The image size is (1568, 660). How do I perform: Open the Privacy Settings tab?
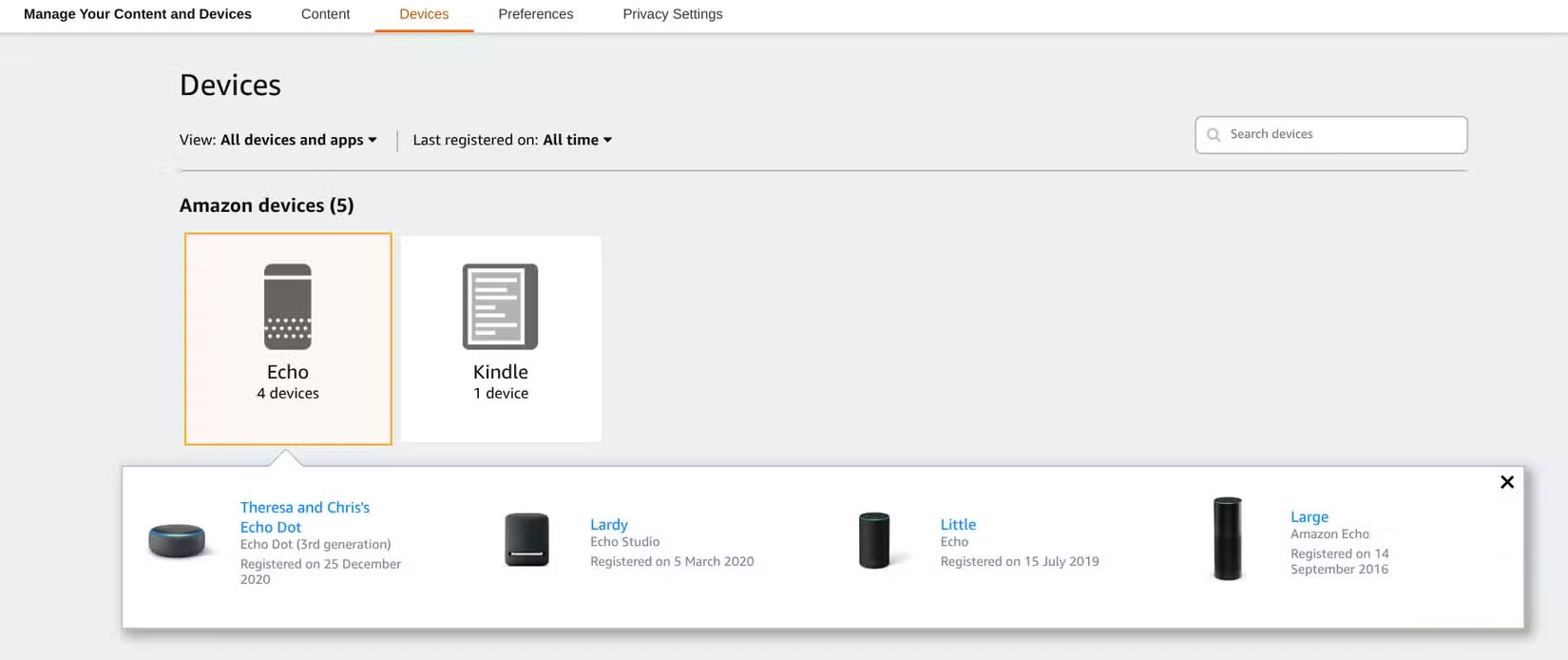673,14
